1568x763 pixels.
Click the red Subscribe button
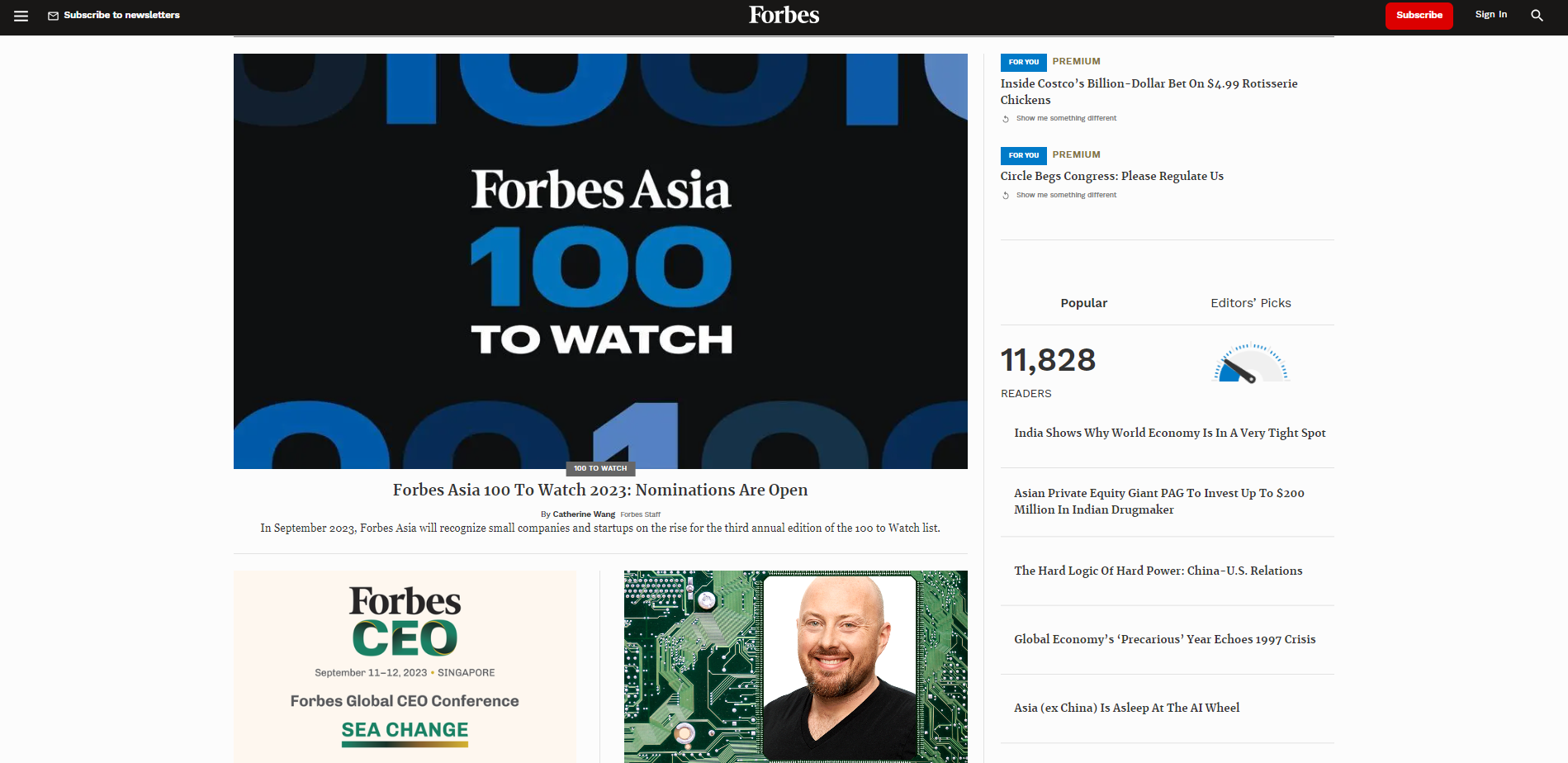tap(1419, 16)
